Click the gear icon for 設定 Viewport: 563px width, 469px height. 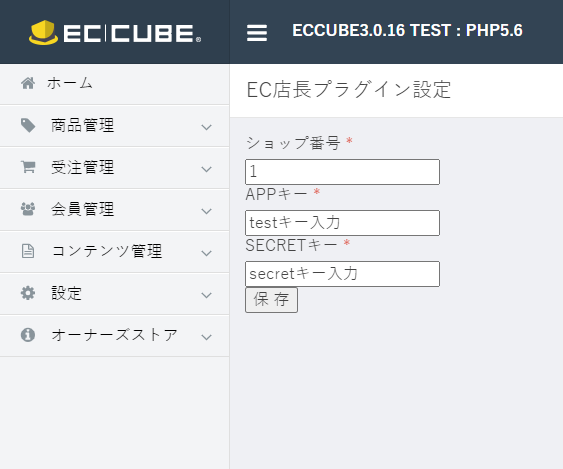pyautogui.click(x=28, y=293)
